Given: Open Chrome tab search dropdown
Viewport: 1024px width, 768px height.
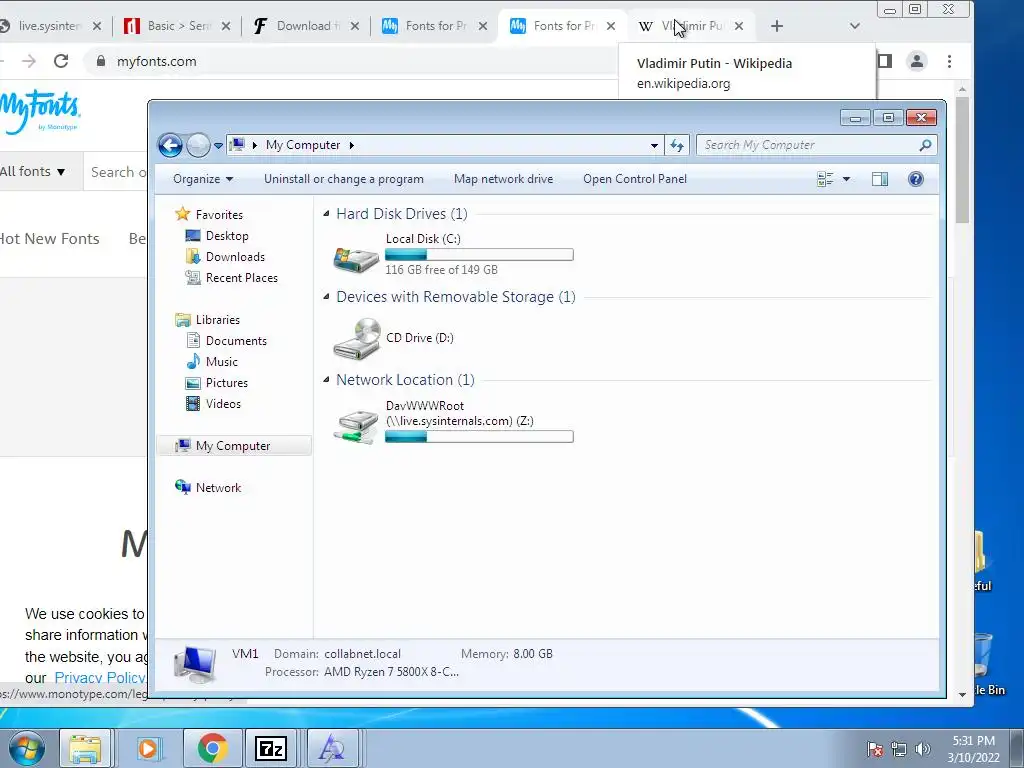Looking at the screenshot, I should pos(854,26).
